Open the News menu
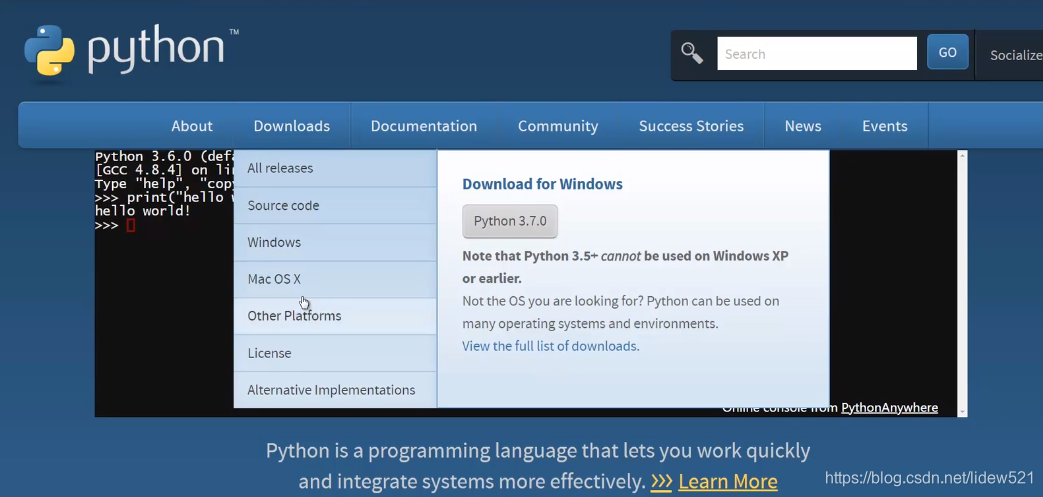Screen dimensions: 1043x497 click(x=803, y=126)
